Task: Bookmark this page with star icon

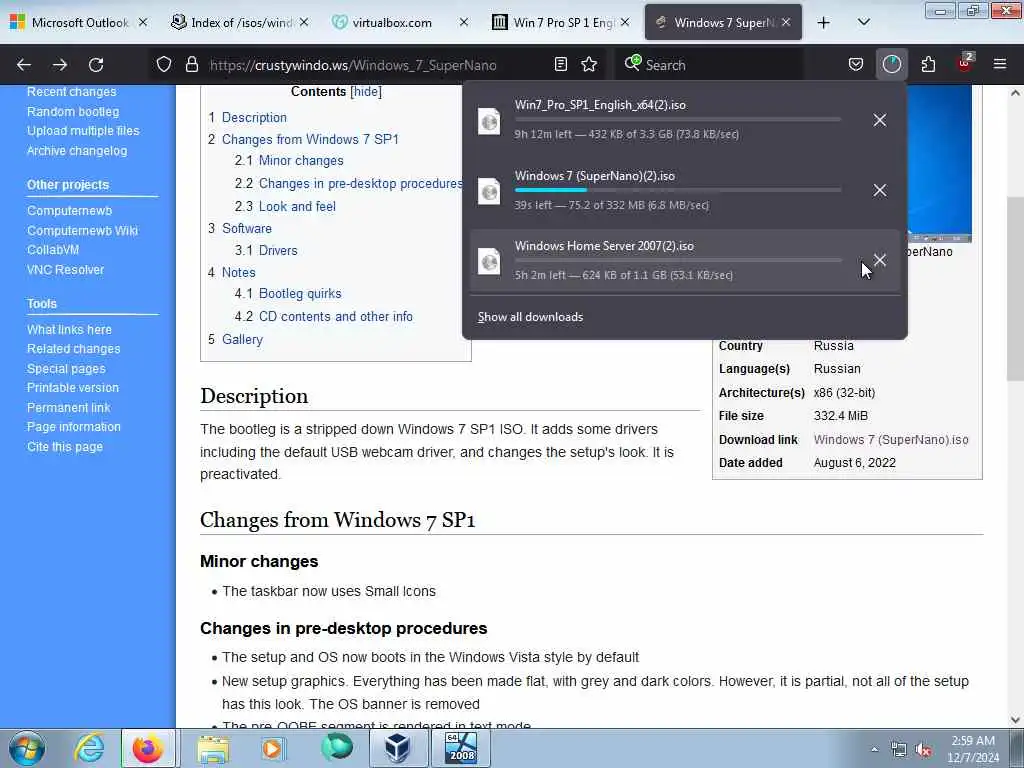Action: pyautogui.click(x=589, y=64)
